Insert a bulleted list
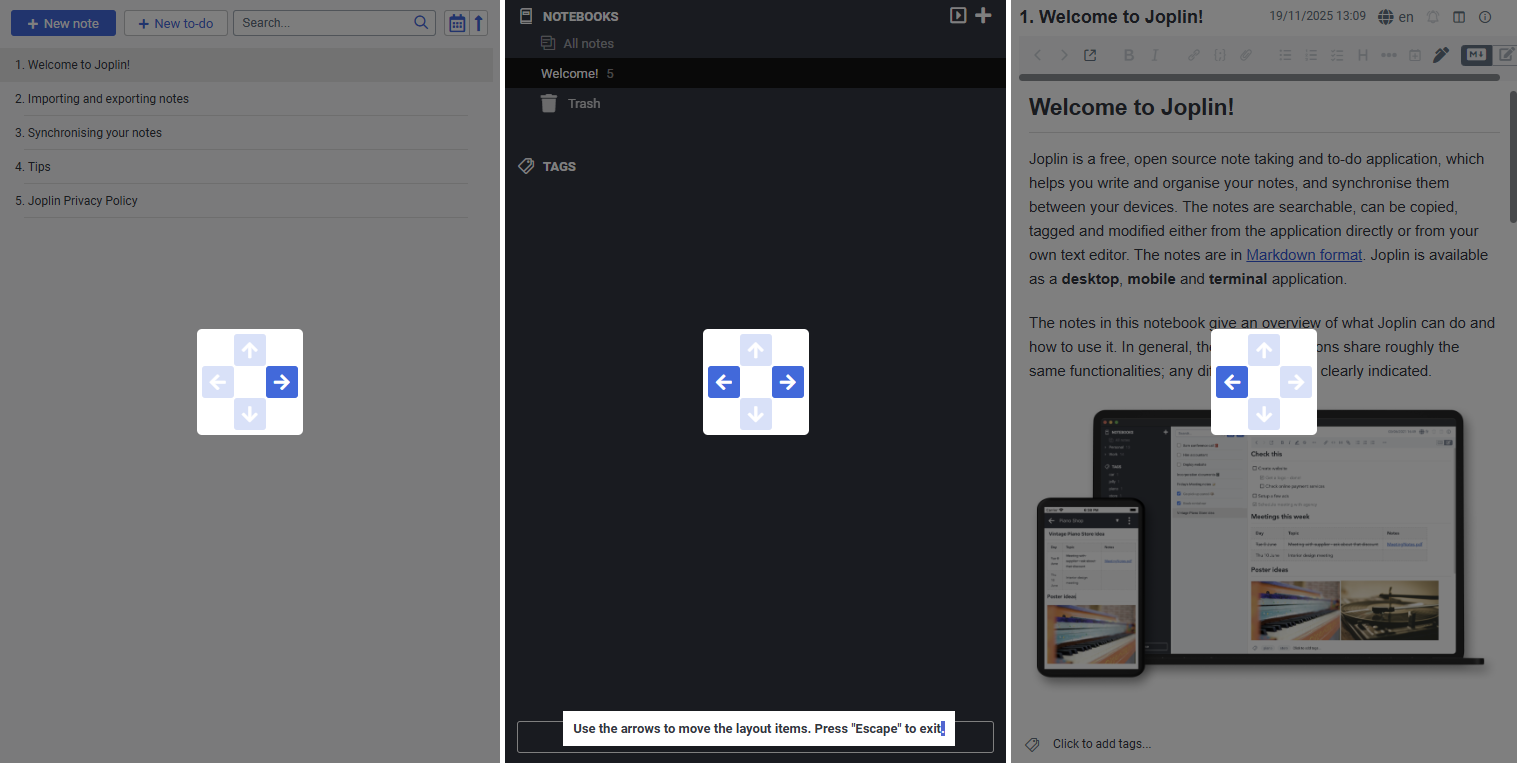 (1285, 55)
